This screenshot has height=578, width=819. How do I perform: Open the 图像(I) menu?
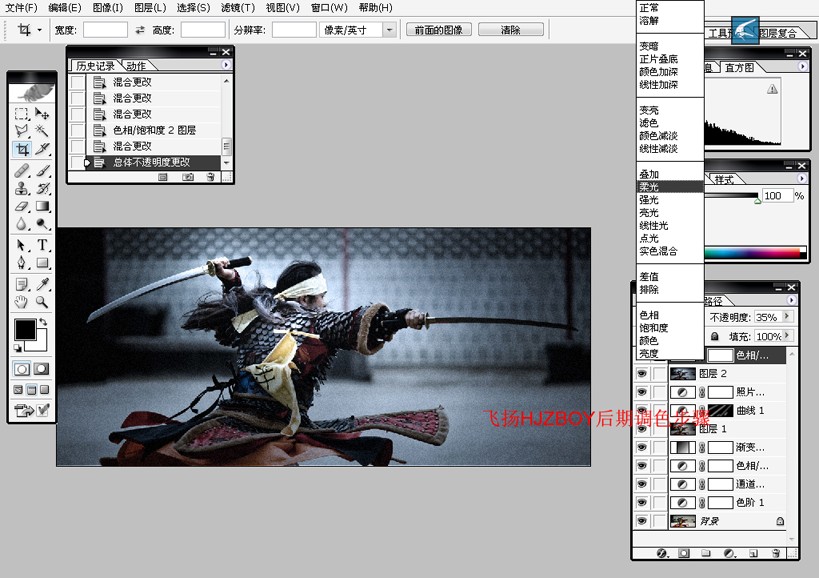[x=108, y=8]
